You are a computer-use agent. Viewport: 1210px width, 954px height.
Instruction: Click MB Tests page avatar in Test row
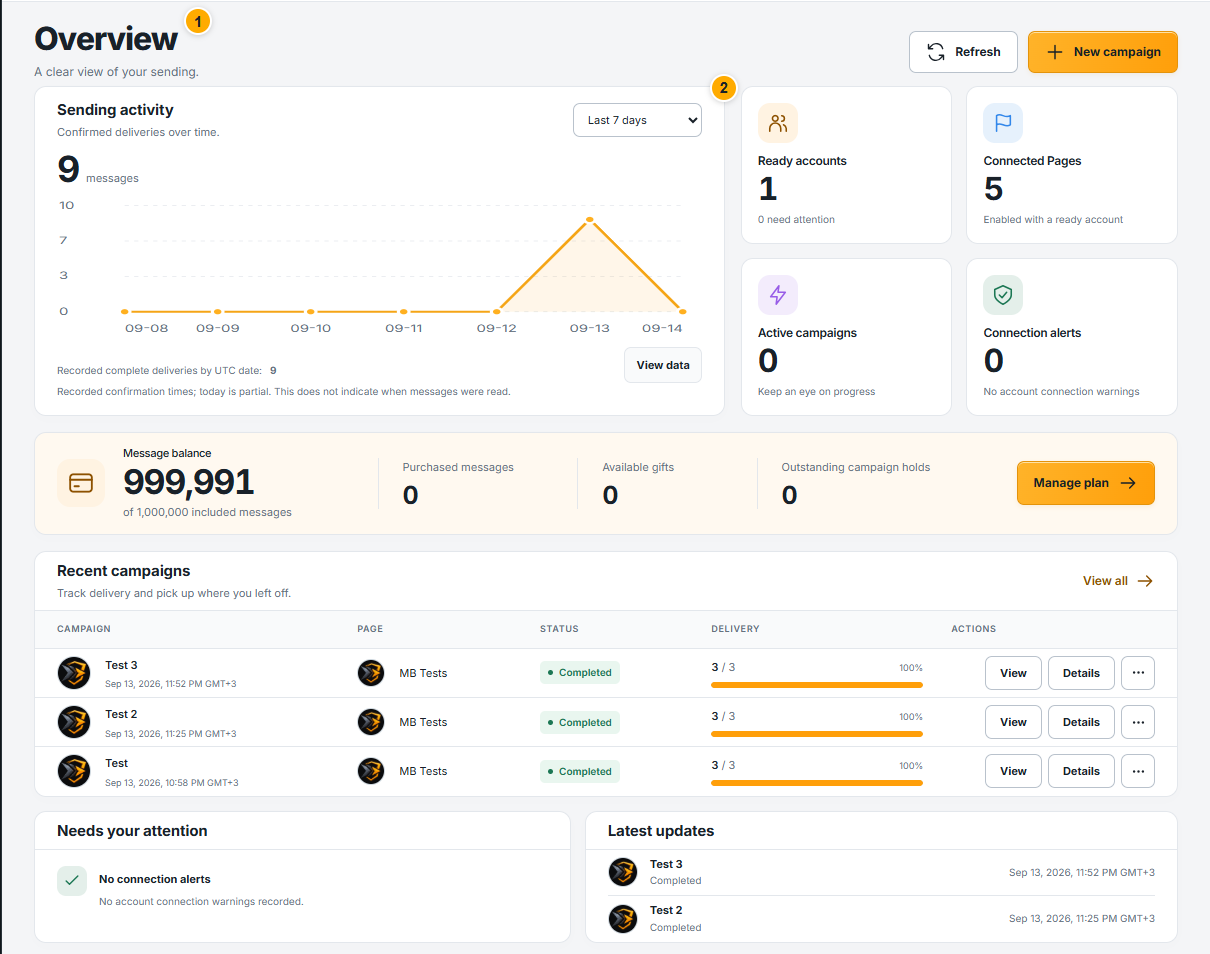[371, 771]
